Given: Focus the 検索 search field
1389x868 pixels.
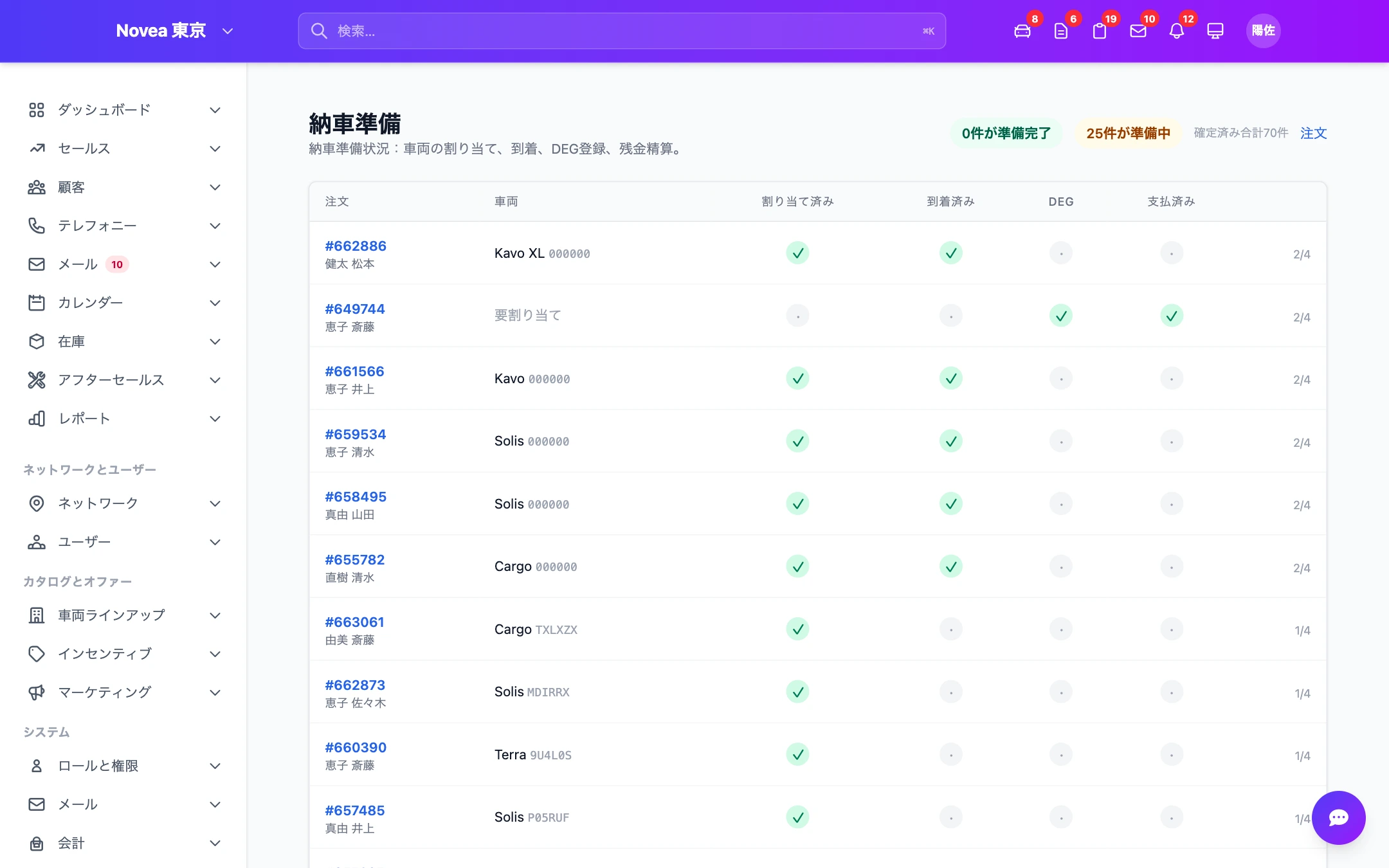Looking at the screenshot, I should [622, 31].
